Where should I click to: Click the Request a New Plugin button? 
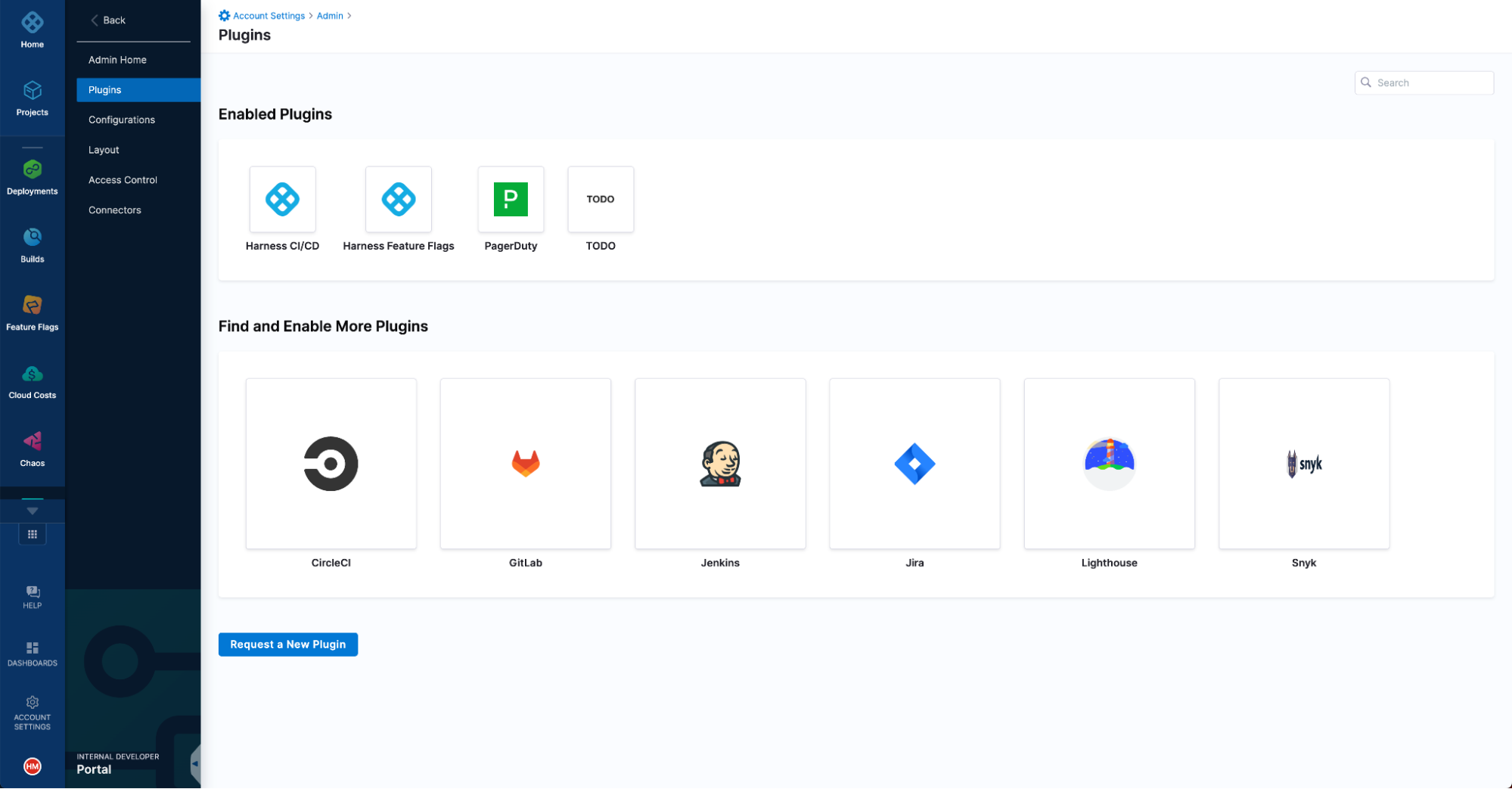[x=287, y=644]
